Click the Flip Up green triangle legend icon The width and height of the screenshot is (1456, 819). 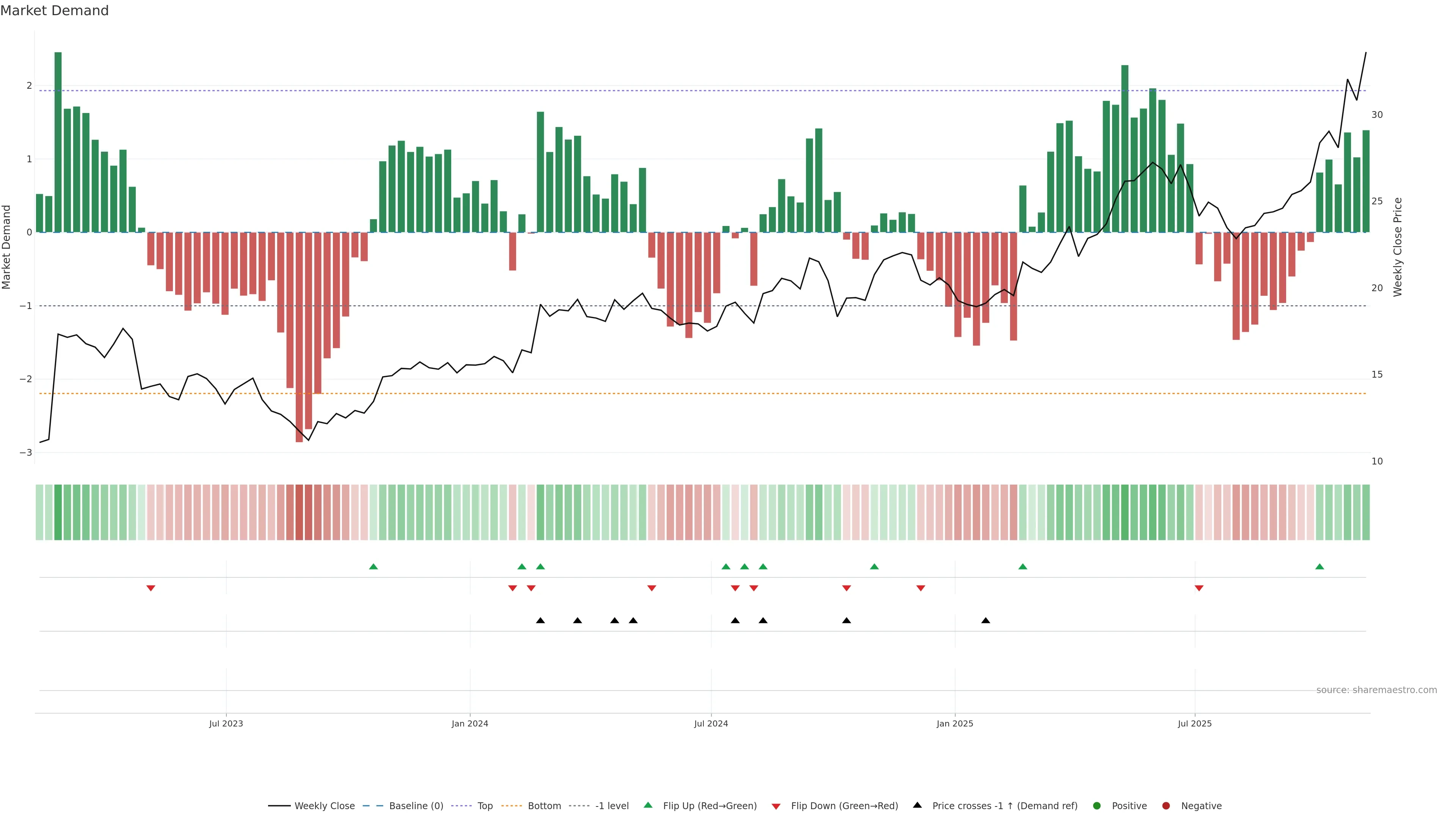tap(648, 805)
